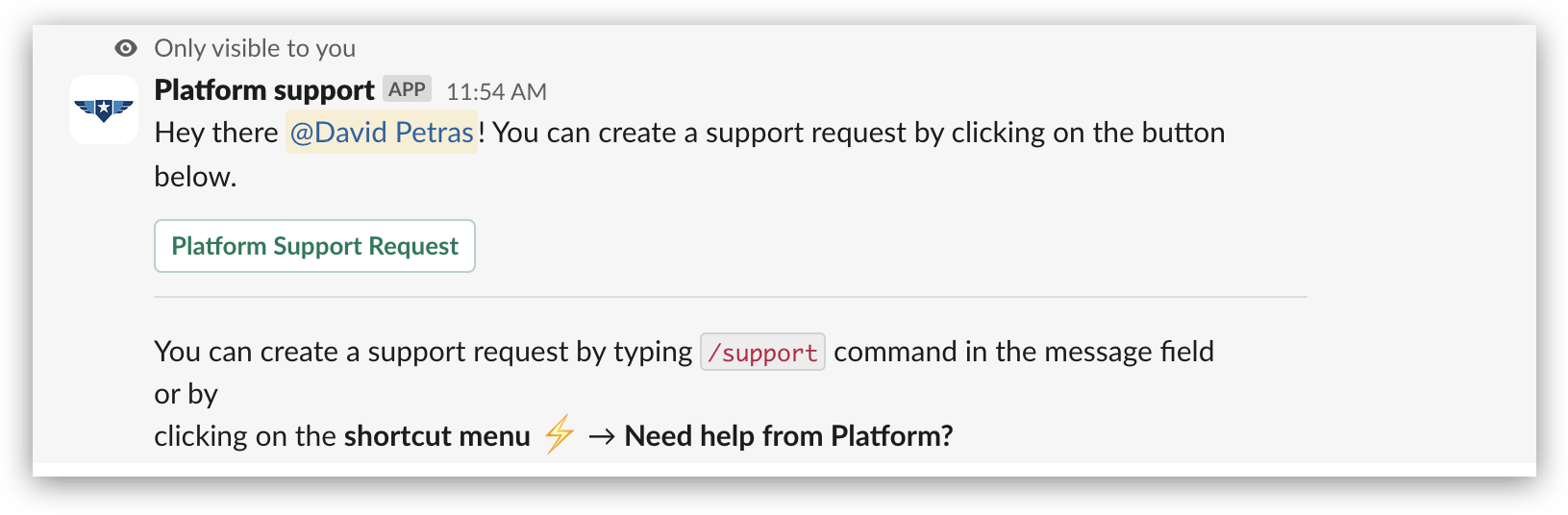Click the horizontal divider under the button

[731, 297]
